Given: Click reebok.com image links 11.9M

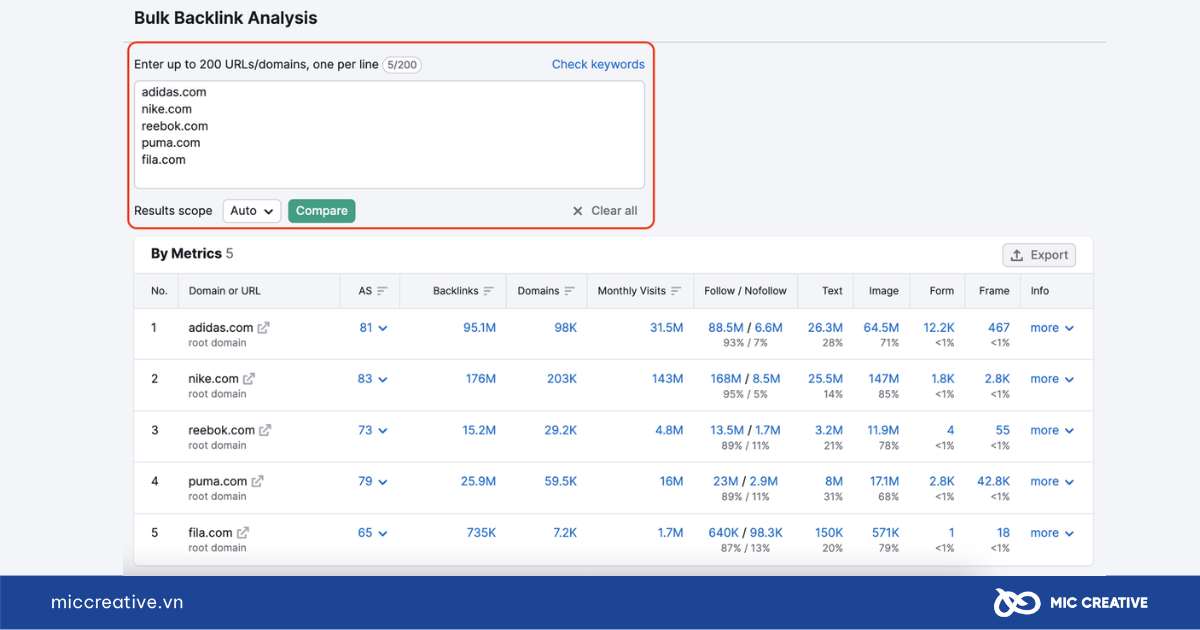Looking at the screenshot, I should [883, 430].
